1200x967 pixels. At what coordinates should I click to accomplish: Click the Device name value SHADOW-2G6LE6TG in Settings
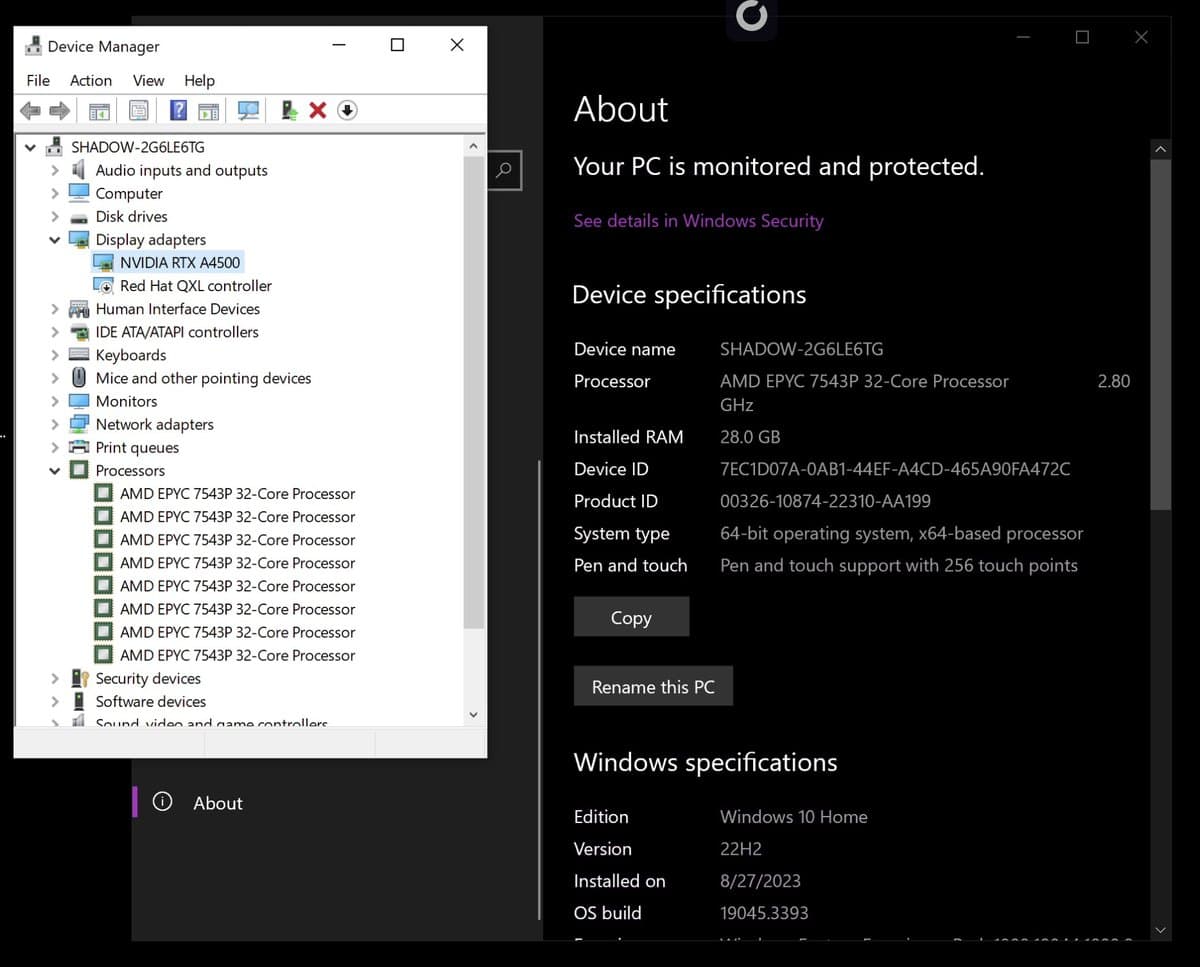802,349
